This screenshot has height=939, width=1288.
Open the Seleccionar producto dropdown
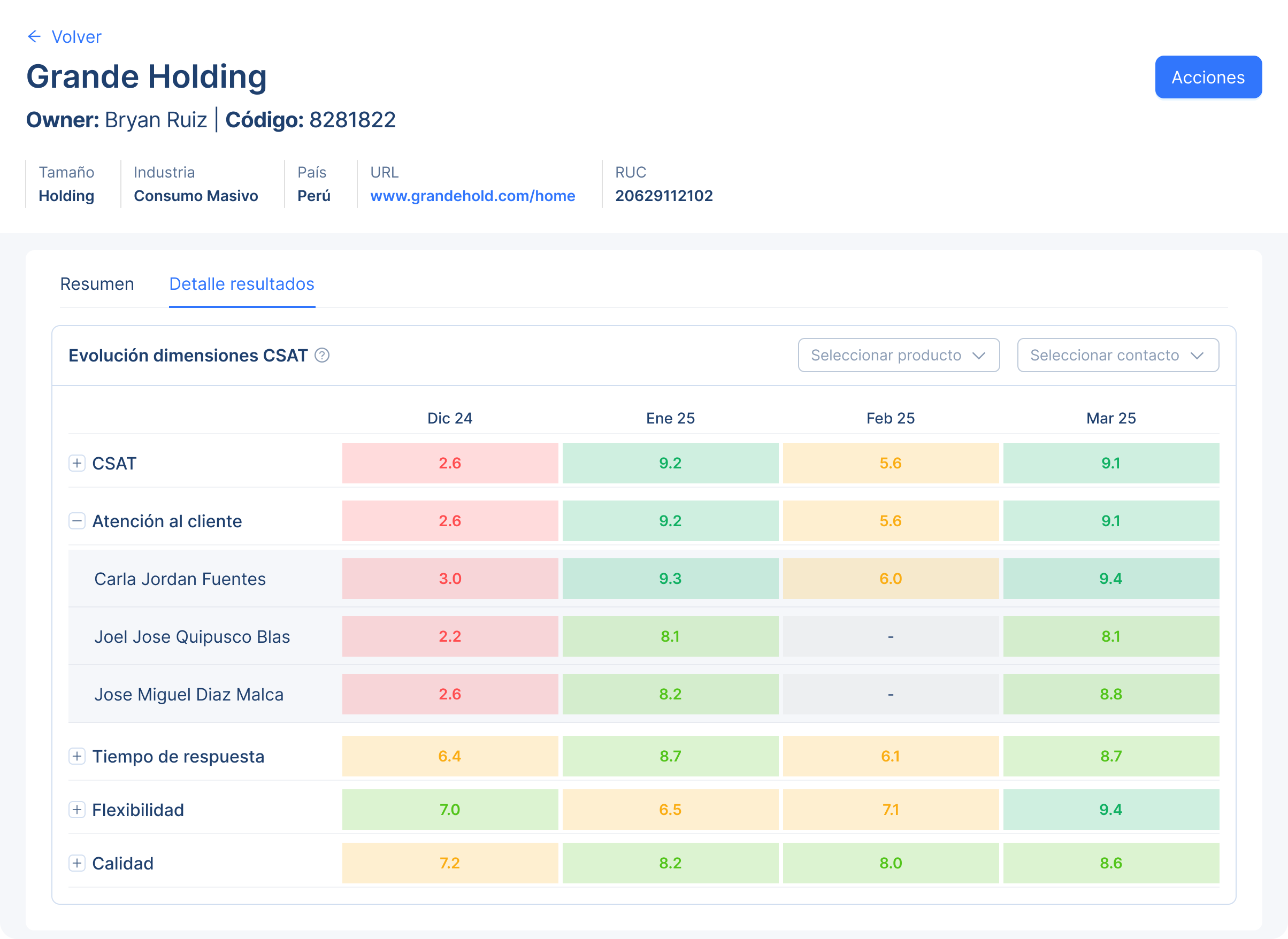(898, 355)
